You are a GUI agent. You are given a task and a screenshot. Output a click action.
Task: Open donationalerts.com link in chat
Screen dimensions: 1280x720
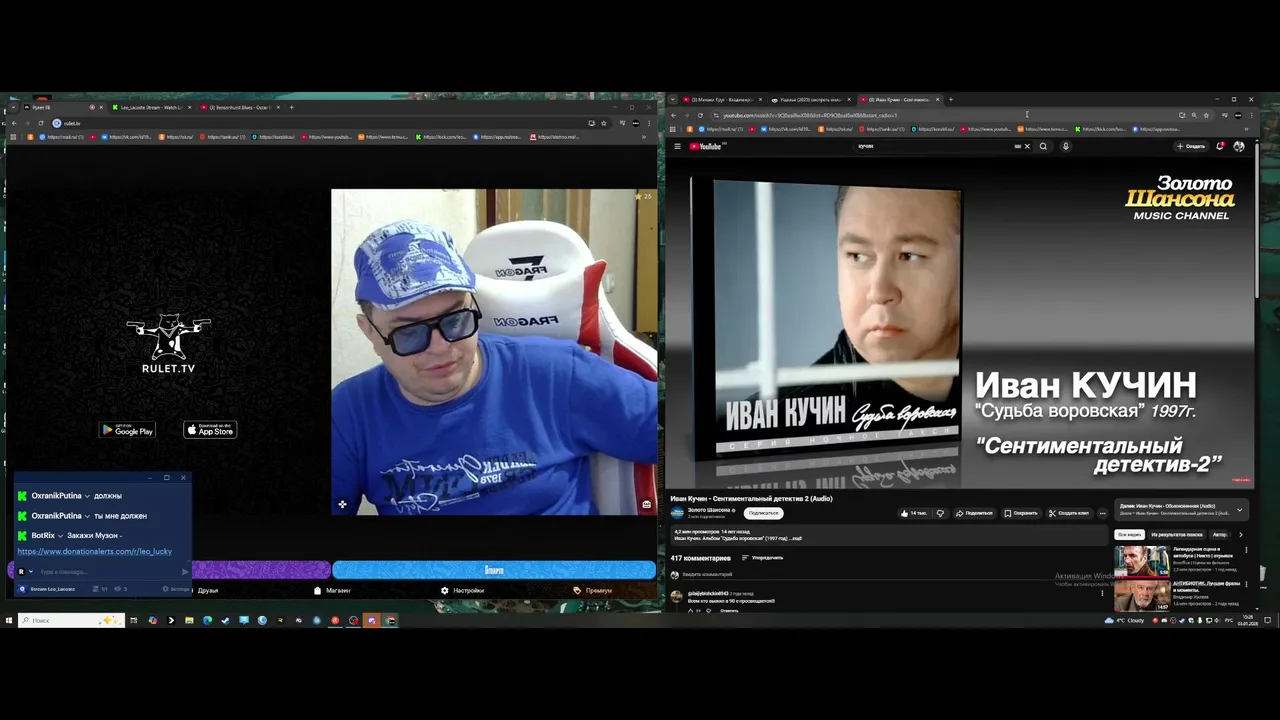coord(95,551)
